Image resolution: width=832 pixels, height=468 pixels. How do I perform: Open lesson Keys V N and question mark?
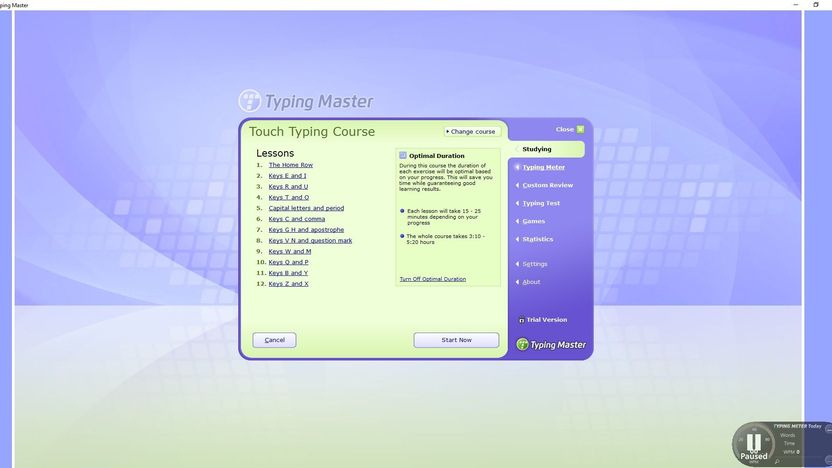coord(310,240)
